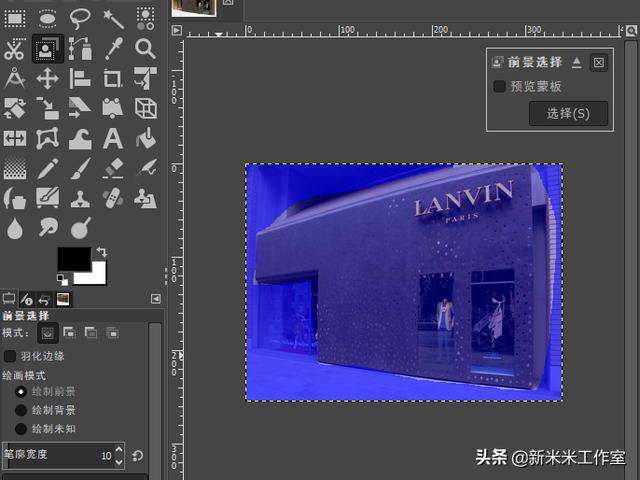
Task: Select the Scale tool
Action: [47, 109]
